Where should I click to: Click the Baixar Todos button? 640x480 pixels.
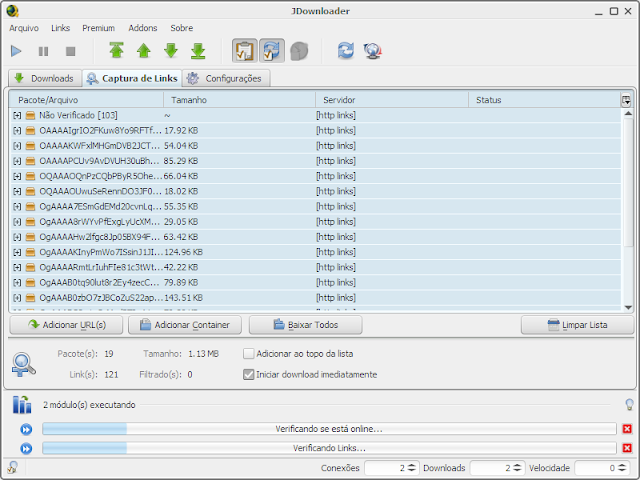305,325
